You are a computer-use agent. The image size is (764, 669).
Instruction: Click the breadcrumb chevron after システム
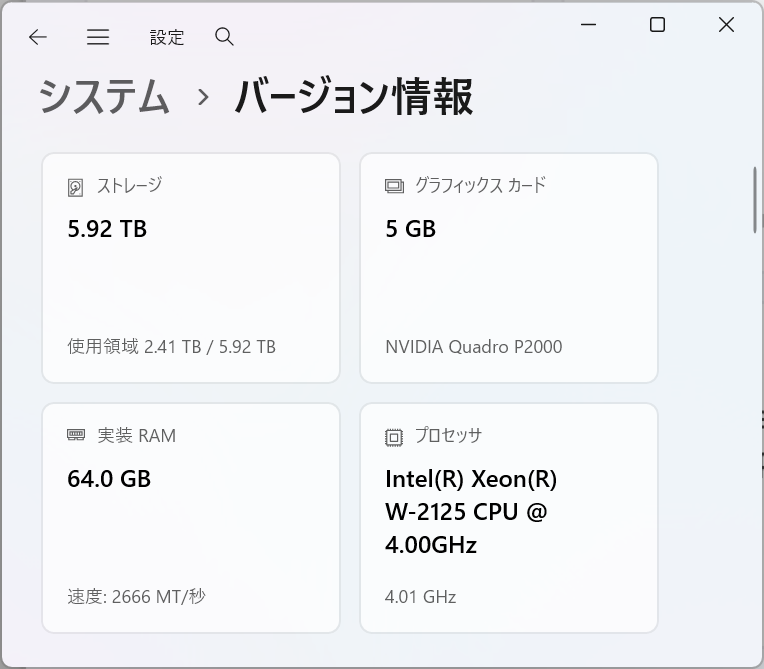(x=203, y=98)
